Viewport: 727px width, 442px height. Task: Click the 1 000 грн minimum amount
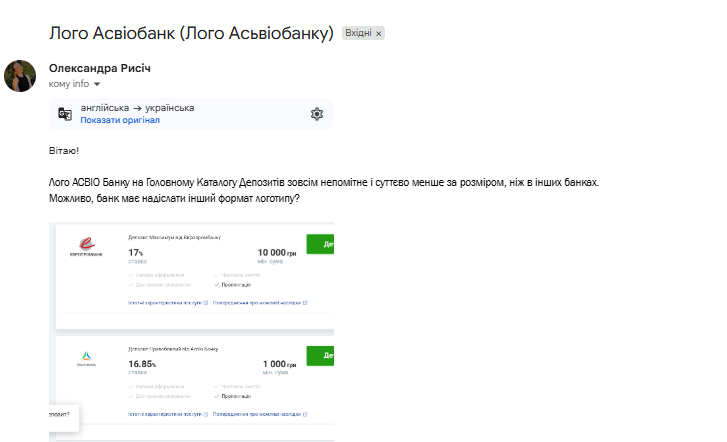[x=280, y=364]
